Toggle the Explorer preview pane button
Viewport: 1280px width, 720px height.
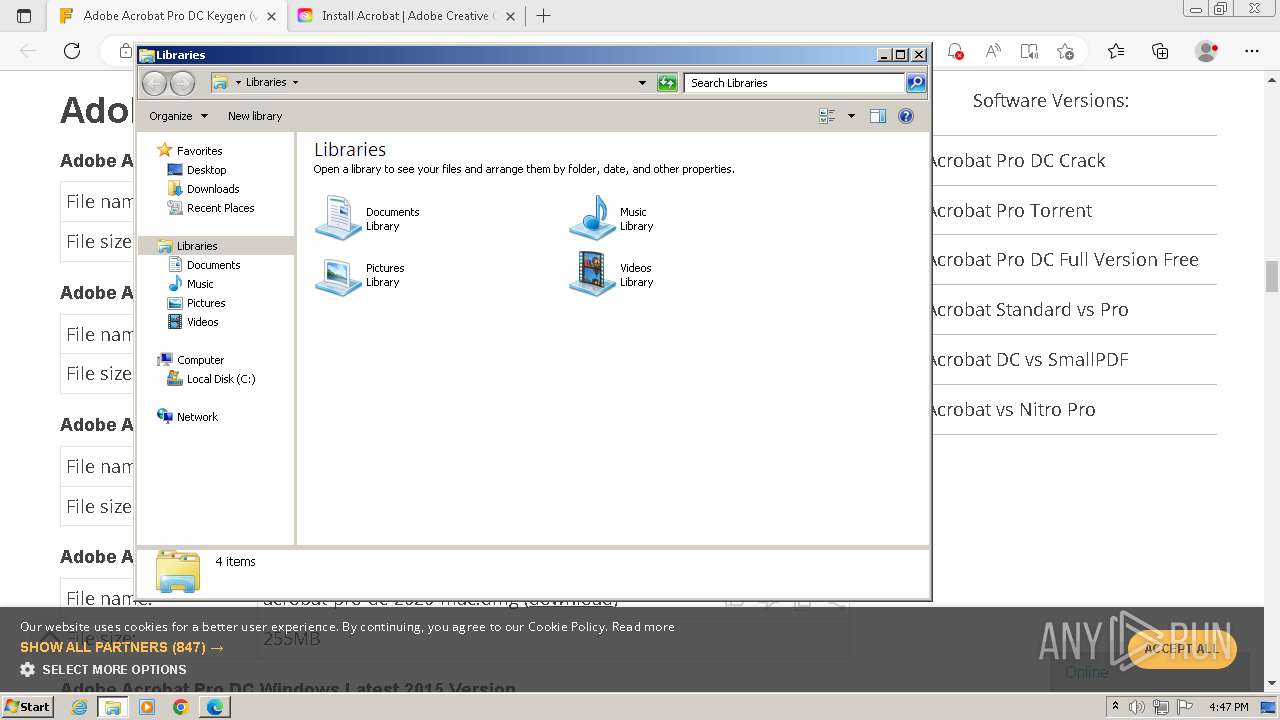coord(877,116)
